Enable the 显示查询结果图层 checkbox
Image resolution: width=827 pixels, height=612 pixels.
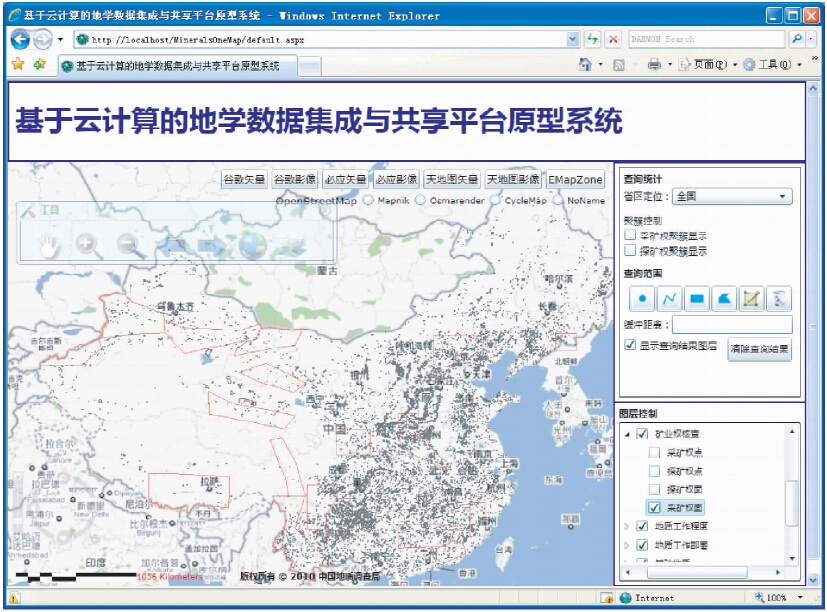coord(630,345)
